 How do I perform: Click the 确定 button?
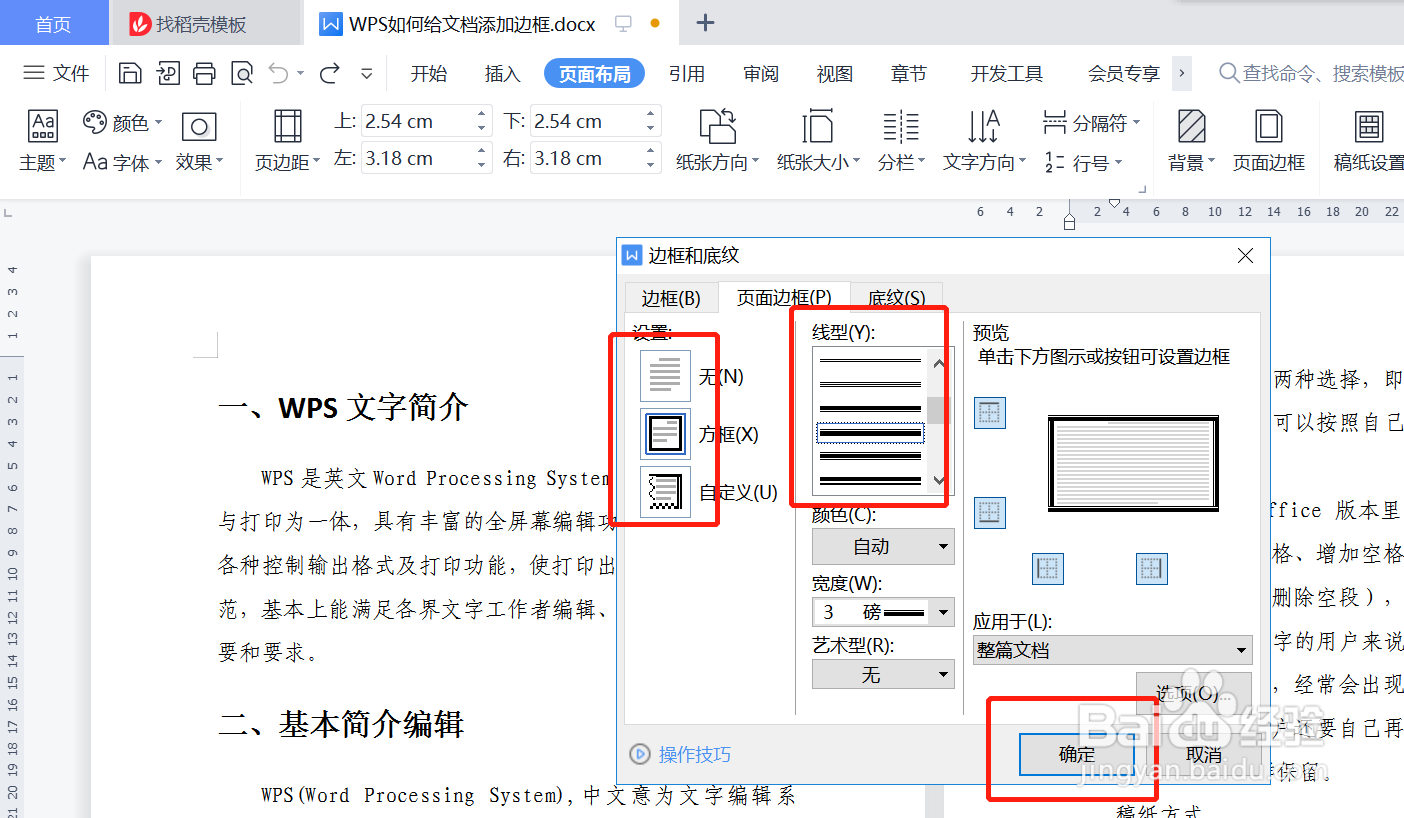pos(1077,755)
